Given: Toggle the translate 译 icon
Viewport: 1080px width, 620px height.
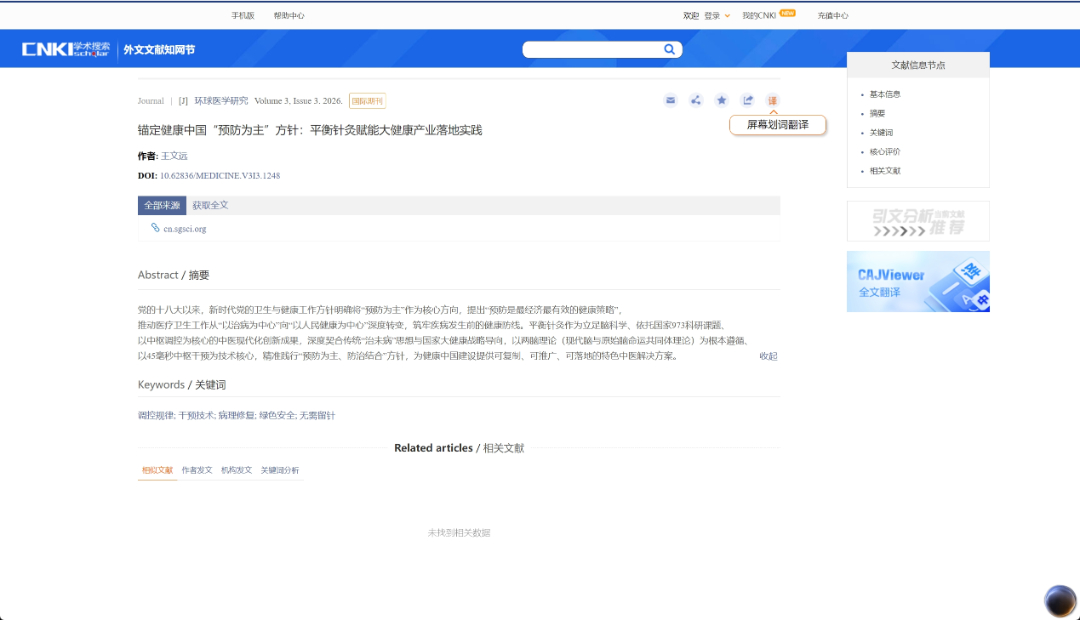Looking at the screenshot, I should coord(772,101).
